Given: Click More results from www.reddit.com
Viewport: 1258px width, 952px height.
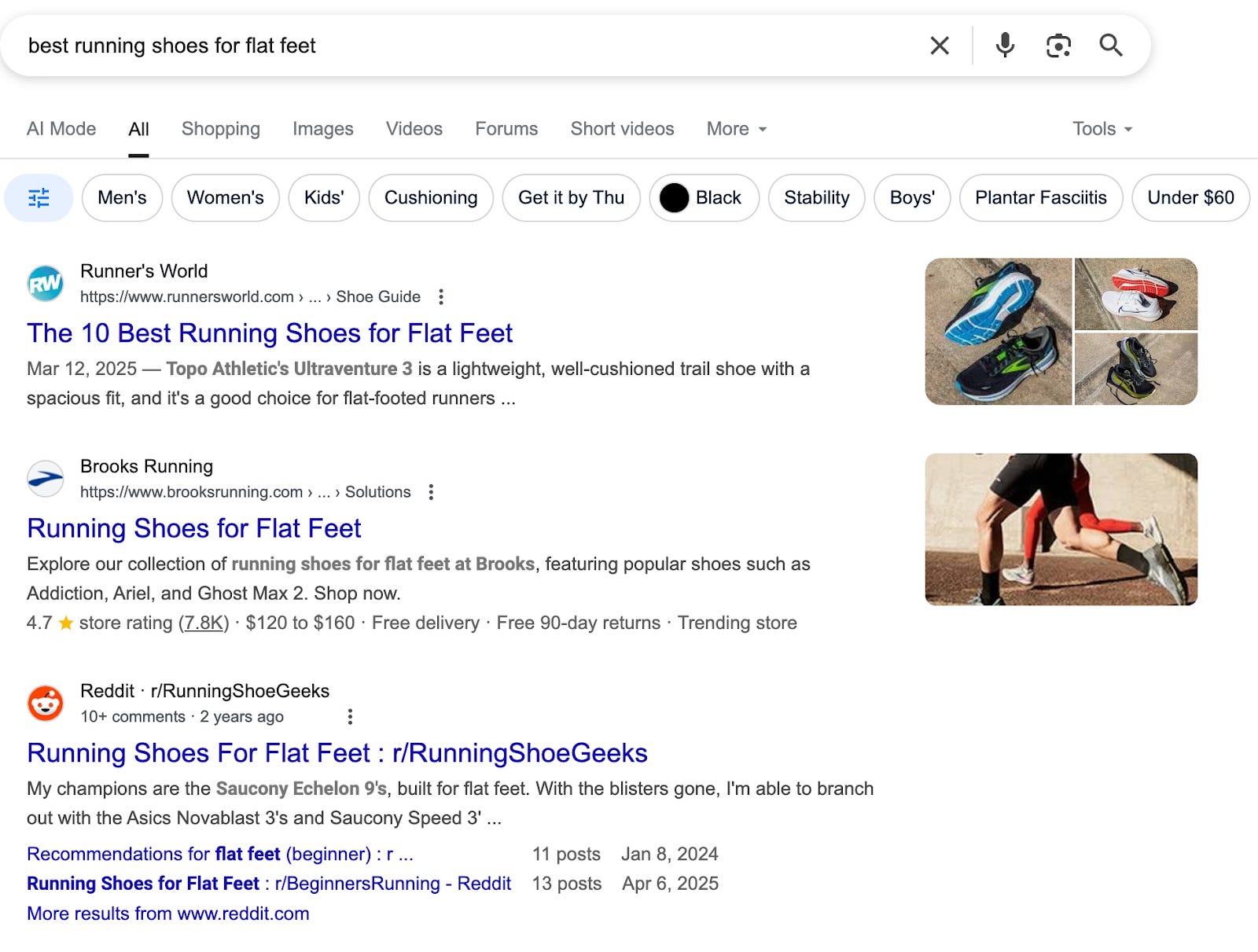Looking at the screenshot, I should [168, 913].
